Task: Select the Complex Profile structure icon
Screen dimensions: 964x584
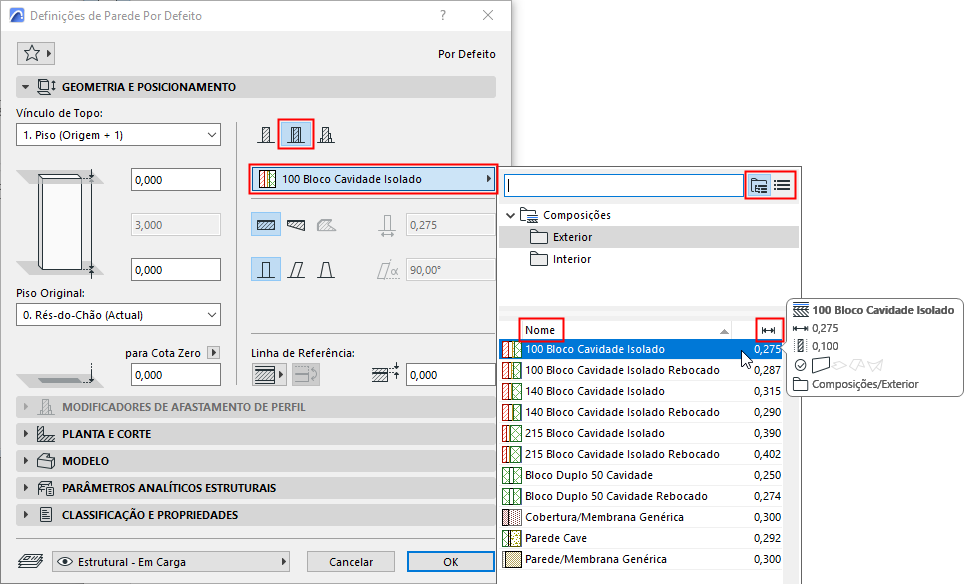Action: click(x=326, y=135)
